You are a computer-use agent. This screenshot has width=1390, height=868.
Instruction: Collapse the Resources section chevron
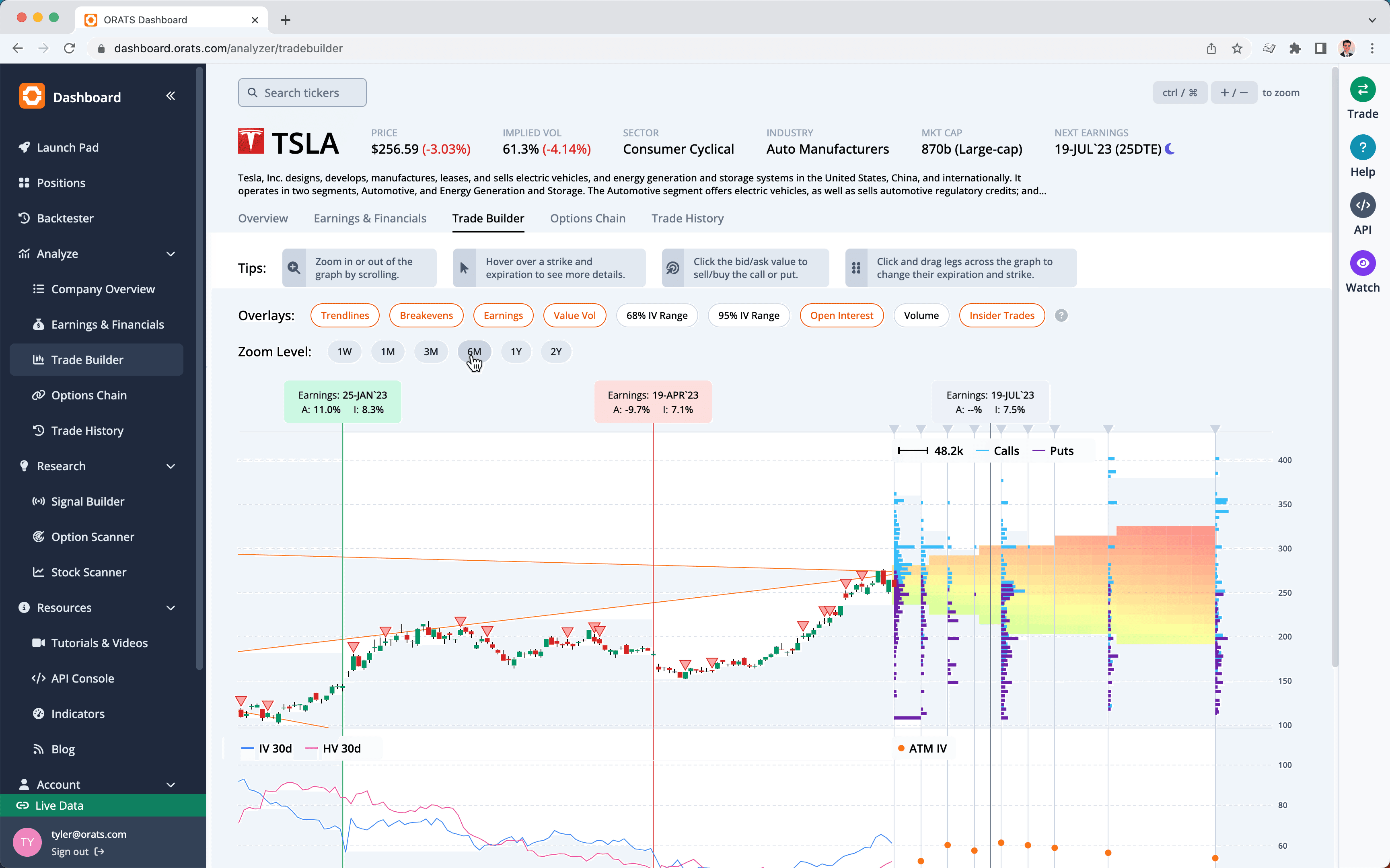click(171, 607)
